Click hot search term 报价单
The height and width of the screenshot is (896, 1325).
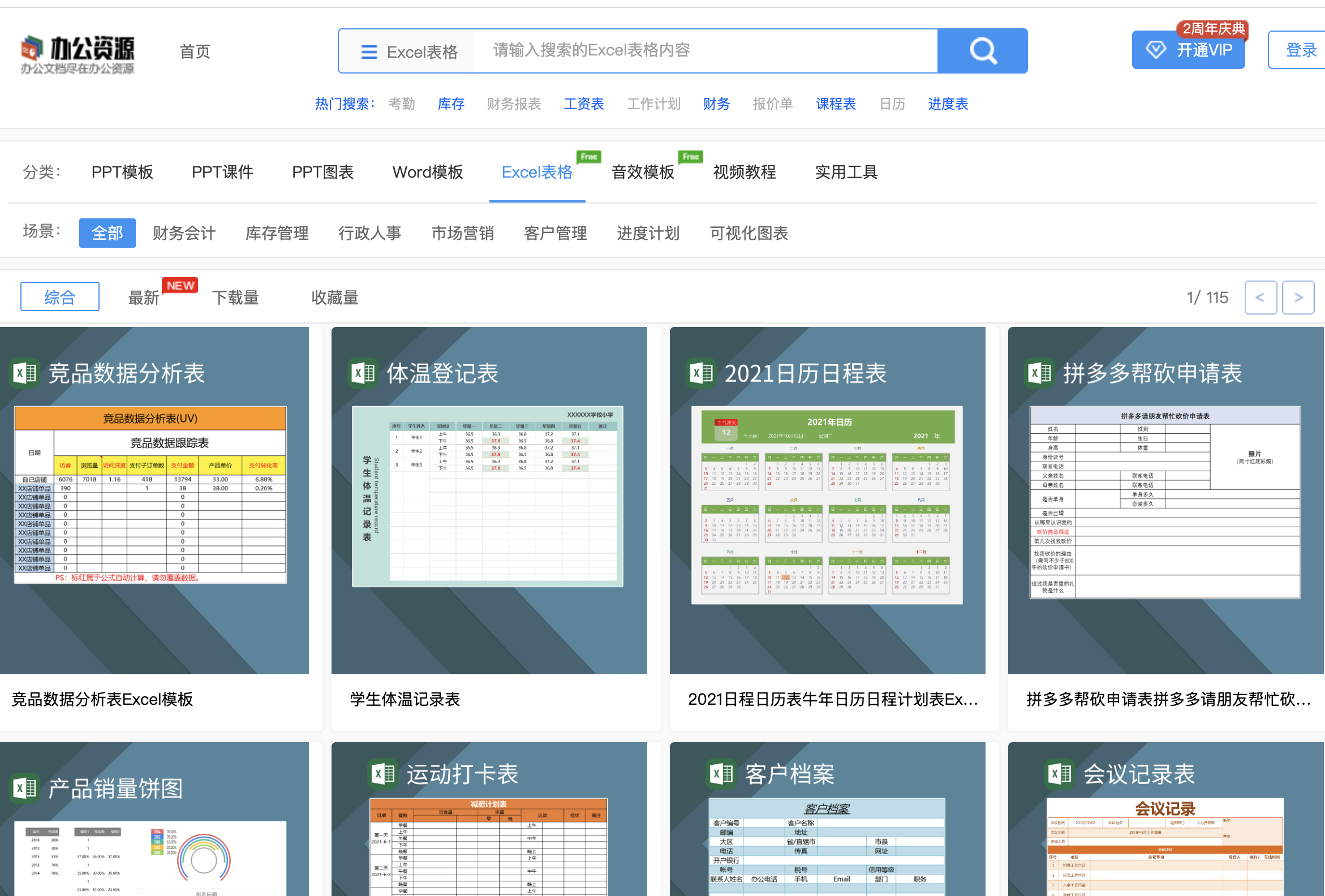[x=772, y=104]
